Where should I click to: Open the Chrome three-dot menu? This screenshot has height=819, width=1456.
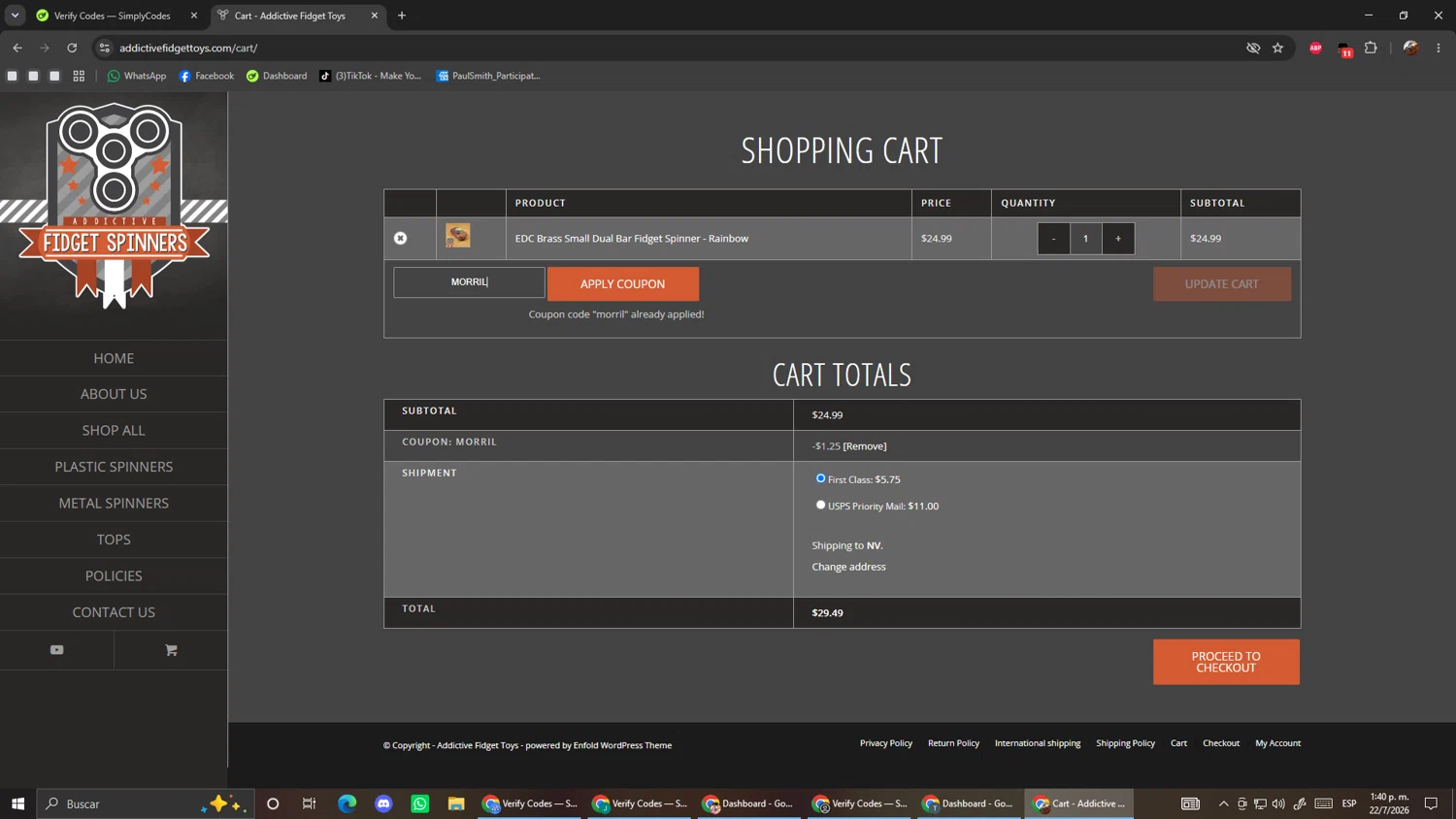(x=1439, y=48)
